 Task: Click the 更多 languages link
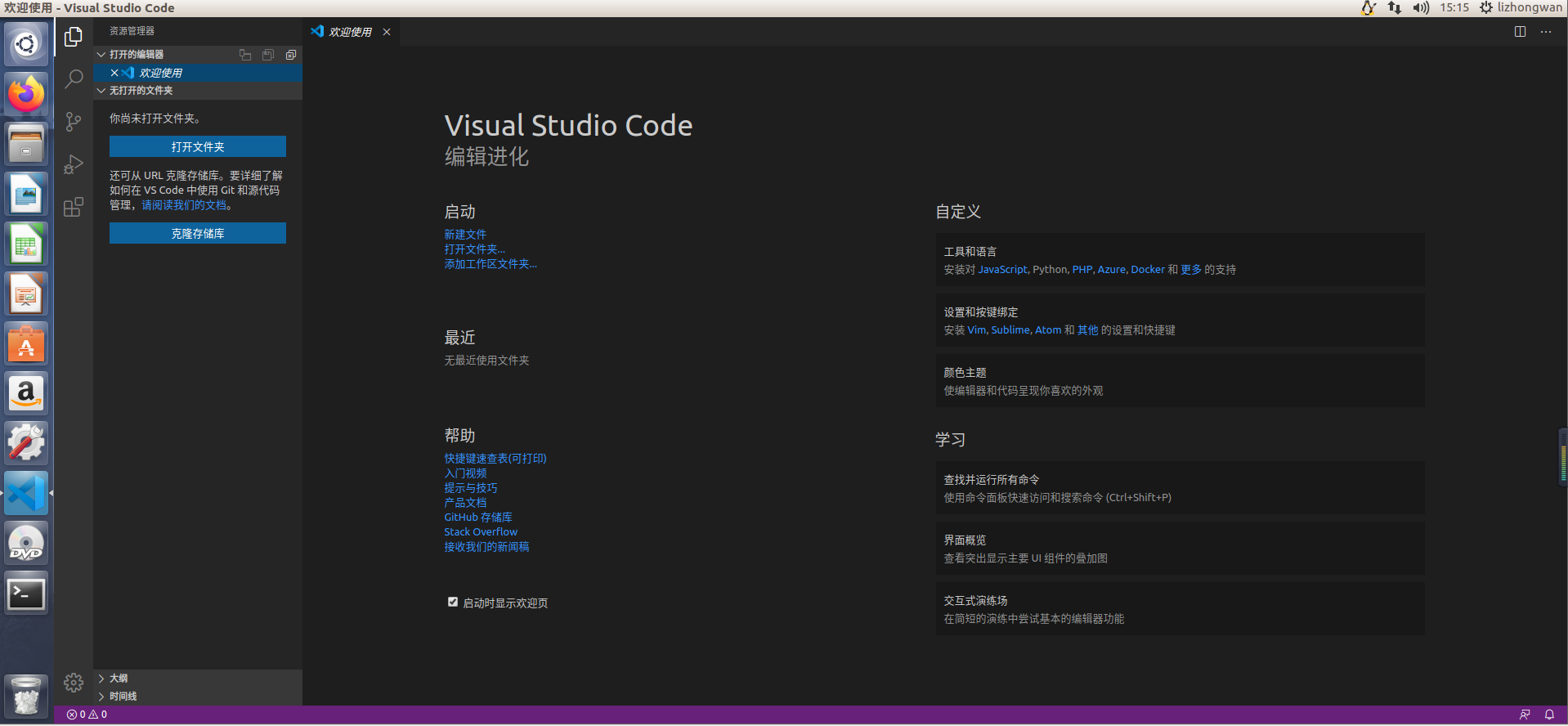pos(1191,270)
